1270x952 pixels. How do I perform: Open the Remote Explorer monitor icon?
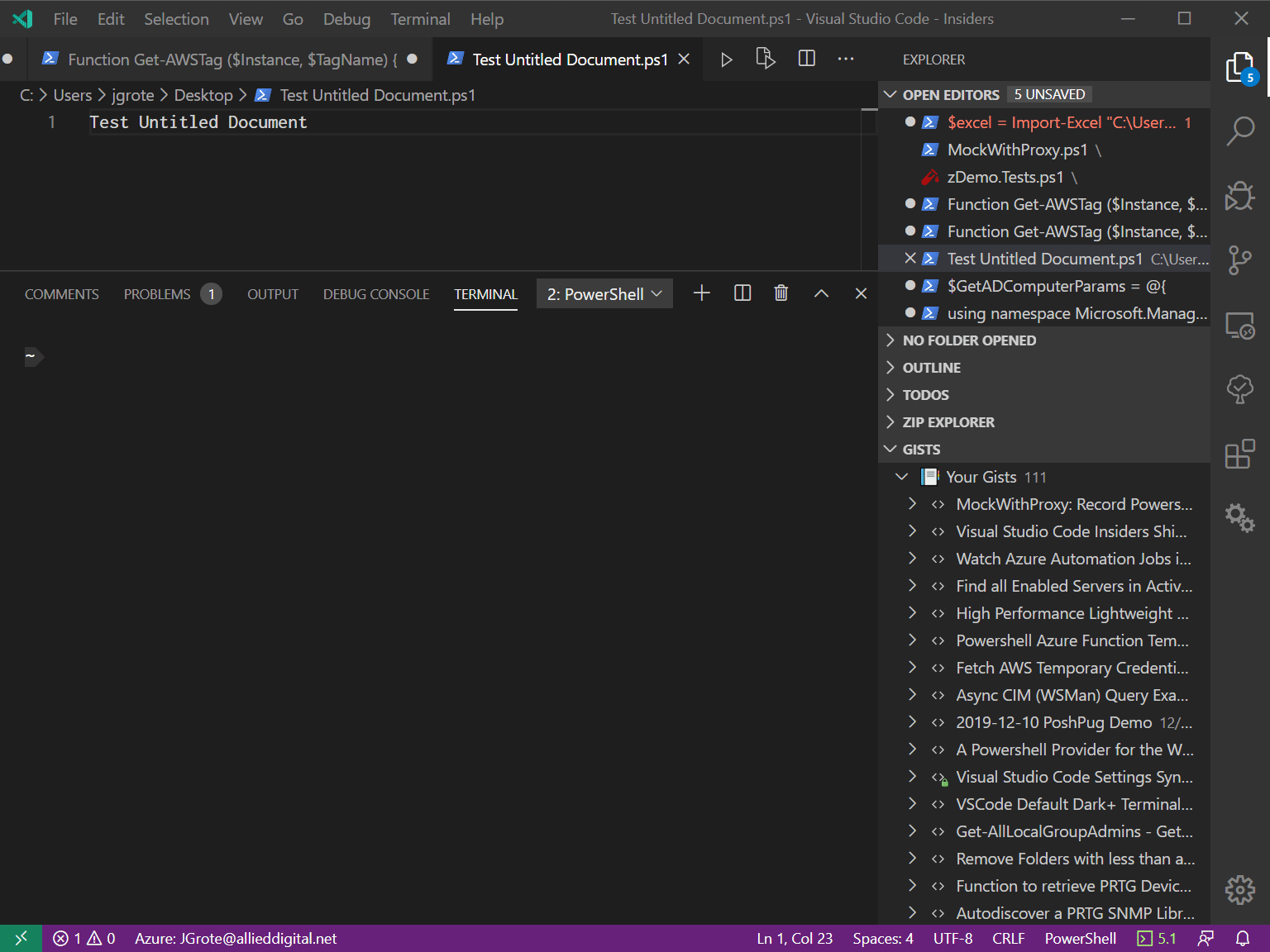pyautogui.click(x=1239, y=326)
